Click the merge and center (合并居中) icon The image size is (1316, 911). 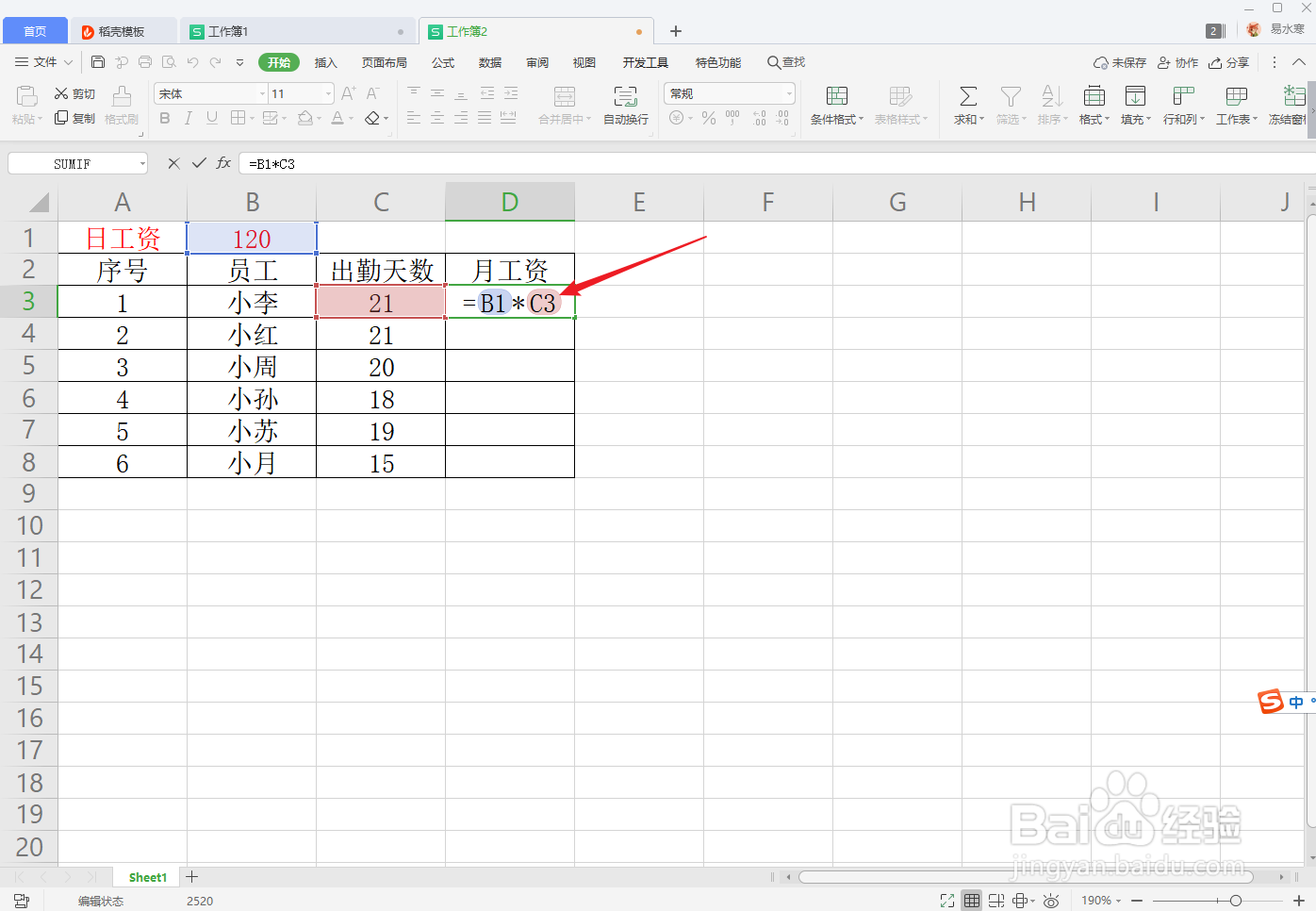tap(564, 96)
